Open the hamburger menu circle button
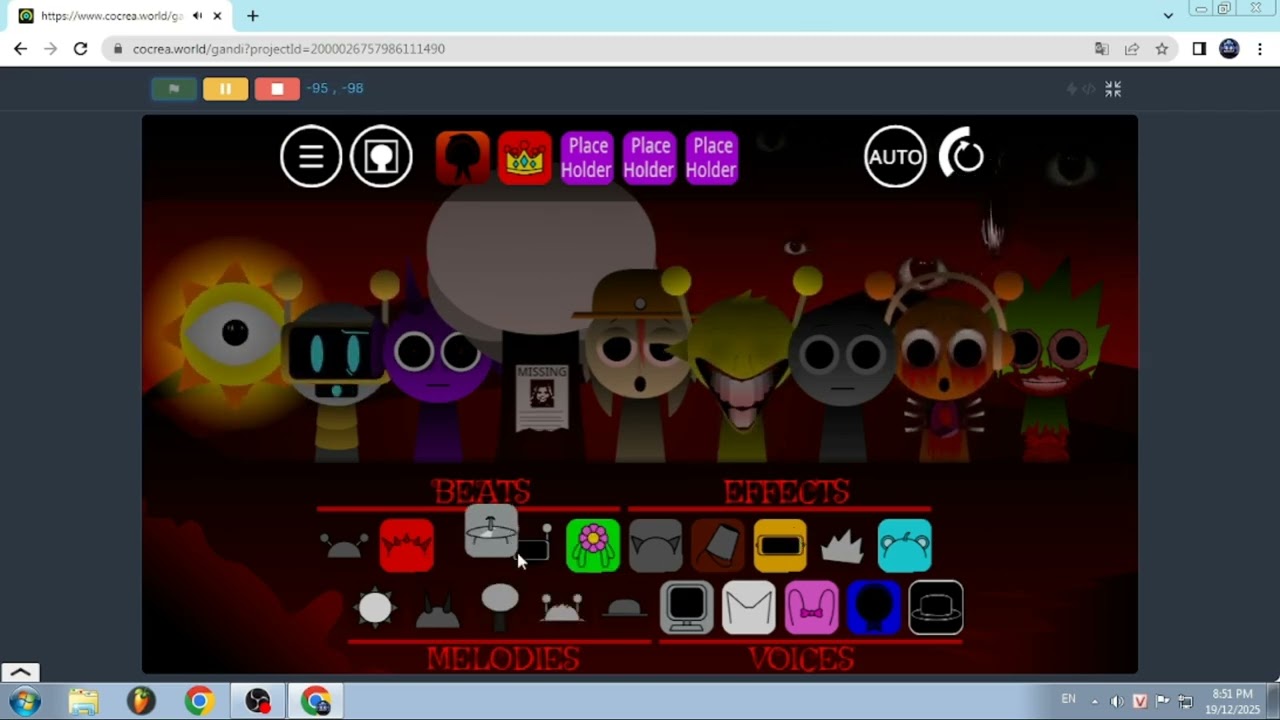1280x720 pixels. (311, 156)
